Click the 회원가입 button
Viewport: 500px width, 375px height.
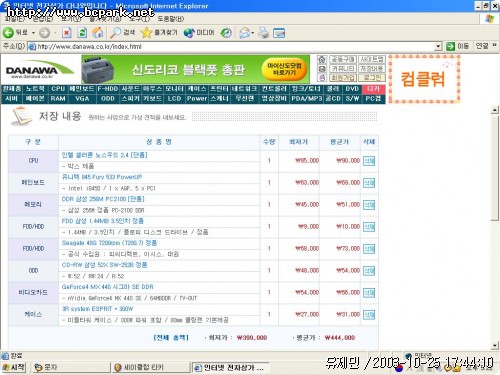pos(343,78)
